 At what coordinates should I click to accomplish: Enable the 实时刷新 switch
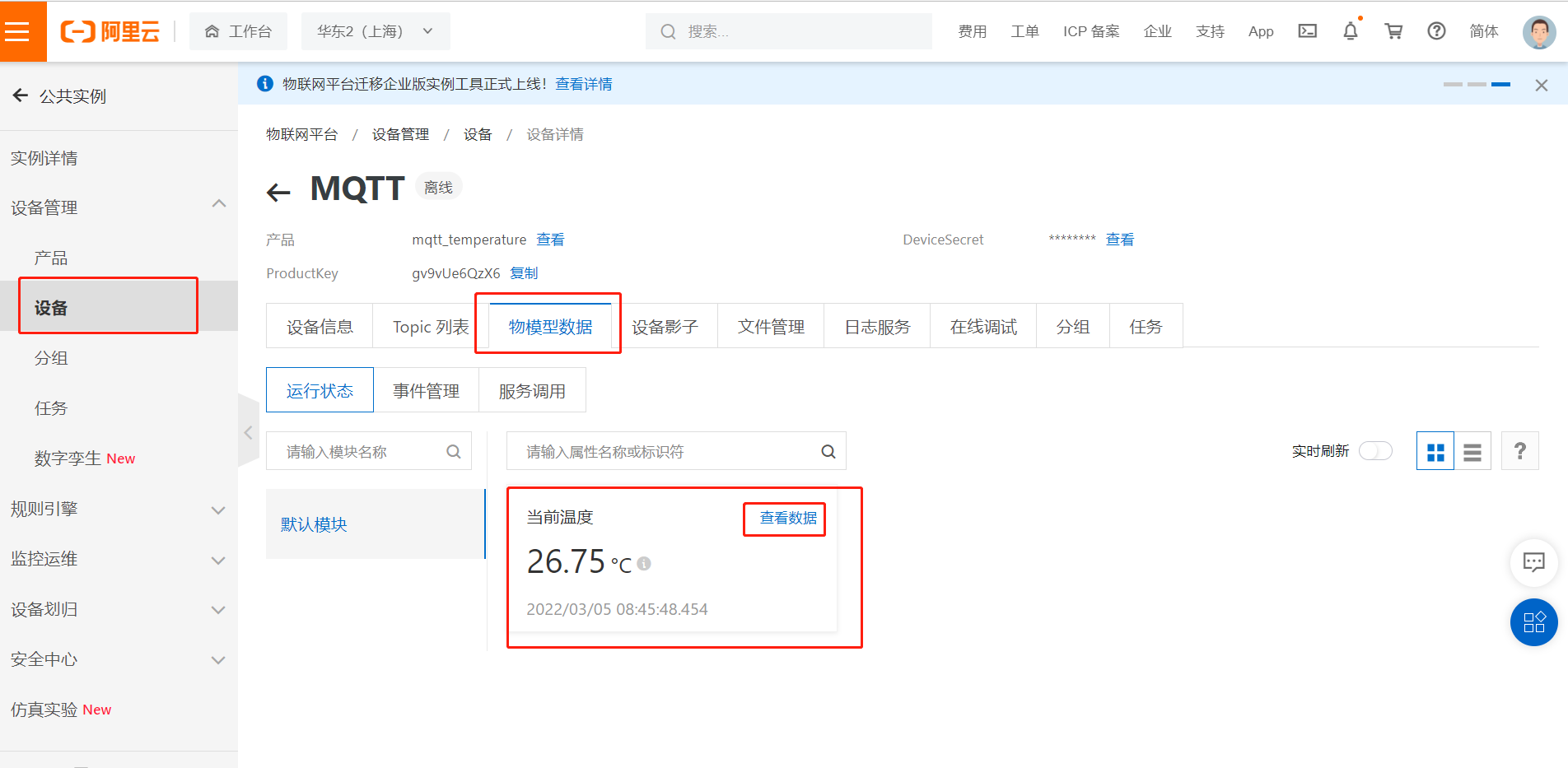click(1374, 451)
